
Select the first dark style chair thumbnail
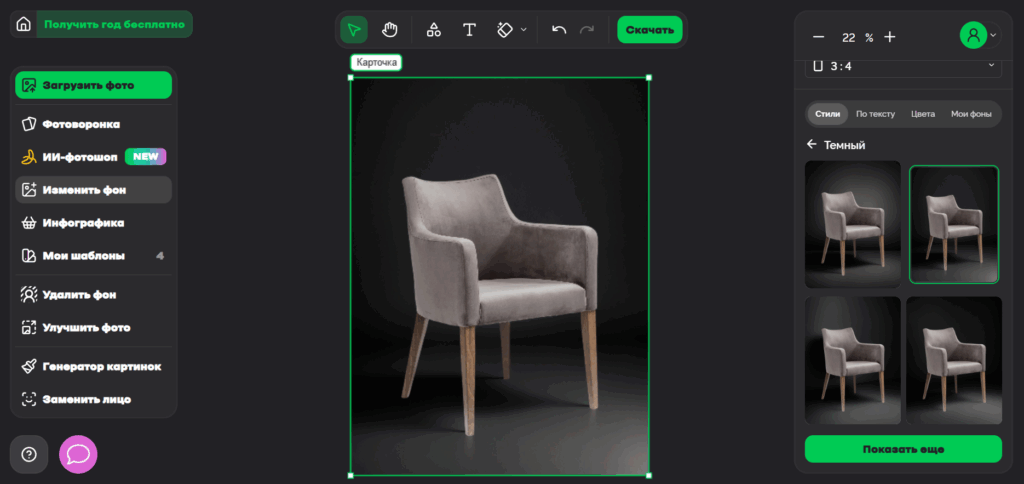pos(853,224)
